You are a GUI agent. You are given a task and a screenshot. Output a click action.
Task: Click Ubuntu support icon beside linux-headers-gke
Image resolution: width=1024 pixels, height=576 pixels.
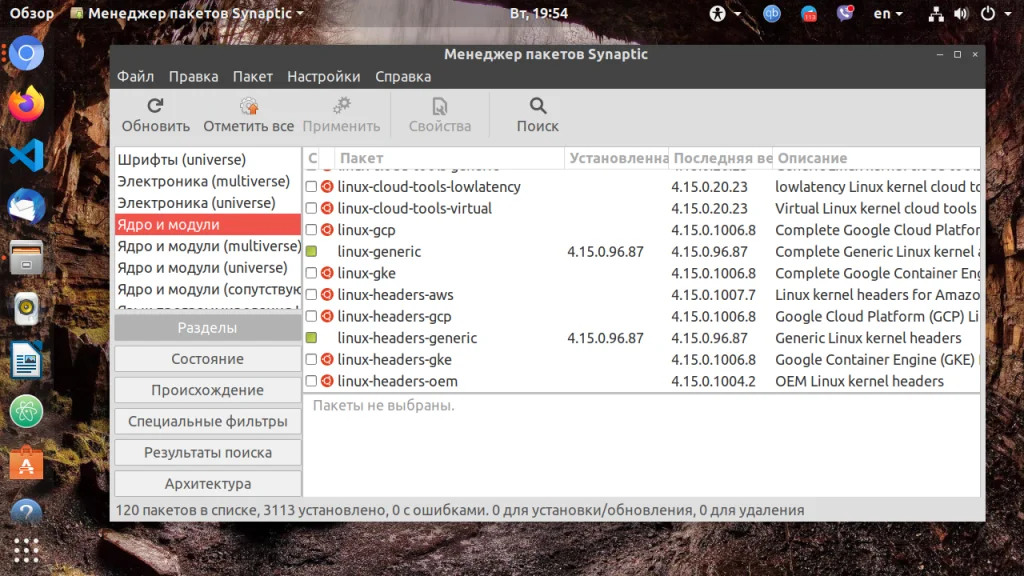[x=327, y=359]
